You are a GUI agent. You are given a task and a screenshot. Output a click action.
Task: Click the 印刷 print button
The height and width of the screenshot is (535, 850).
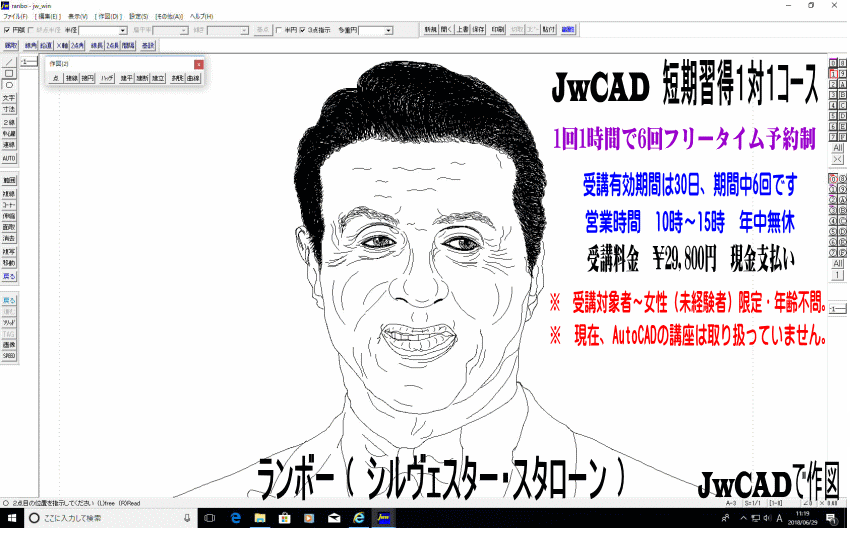tap(498, 30)
